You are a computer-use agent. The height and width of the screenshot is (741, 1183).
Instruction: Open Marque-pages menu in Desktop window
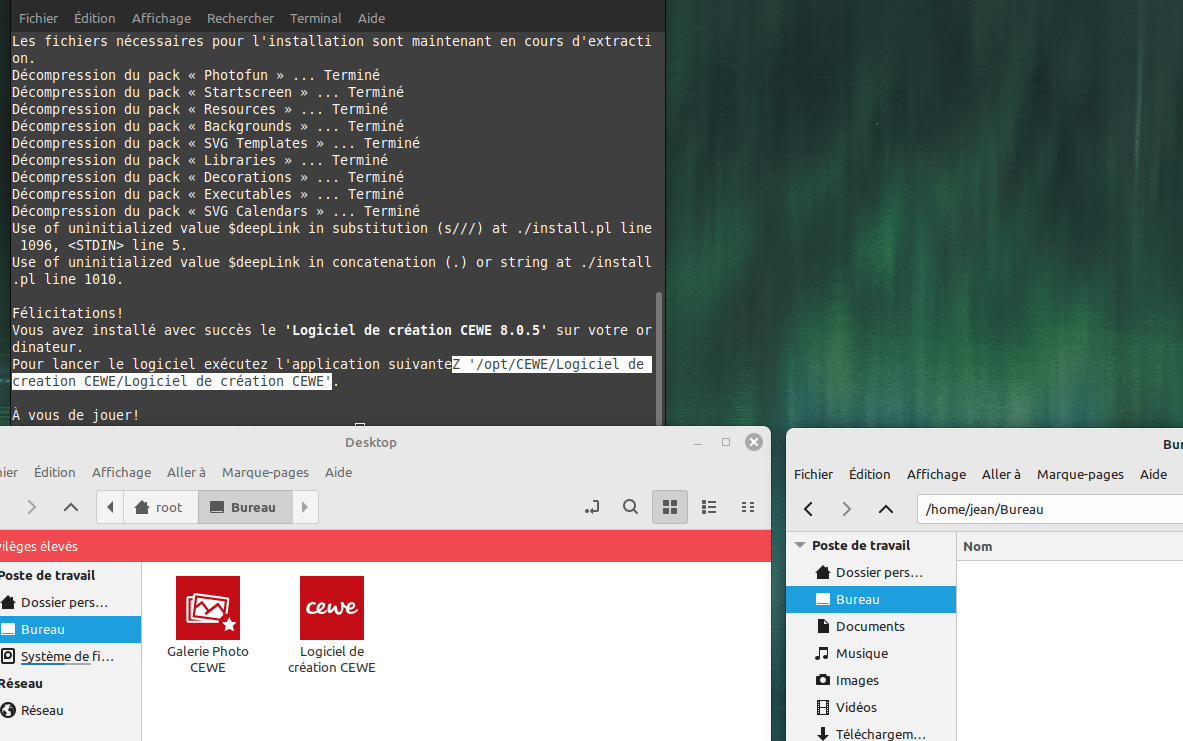pyautogui.click(x=265, y=472)
